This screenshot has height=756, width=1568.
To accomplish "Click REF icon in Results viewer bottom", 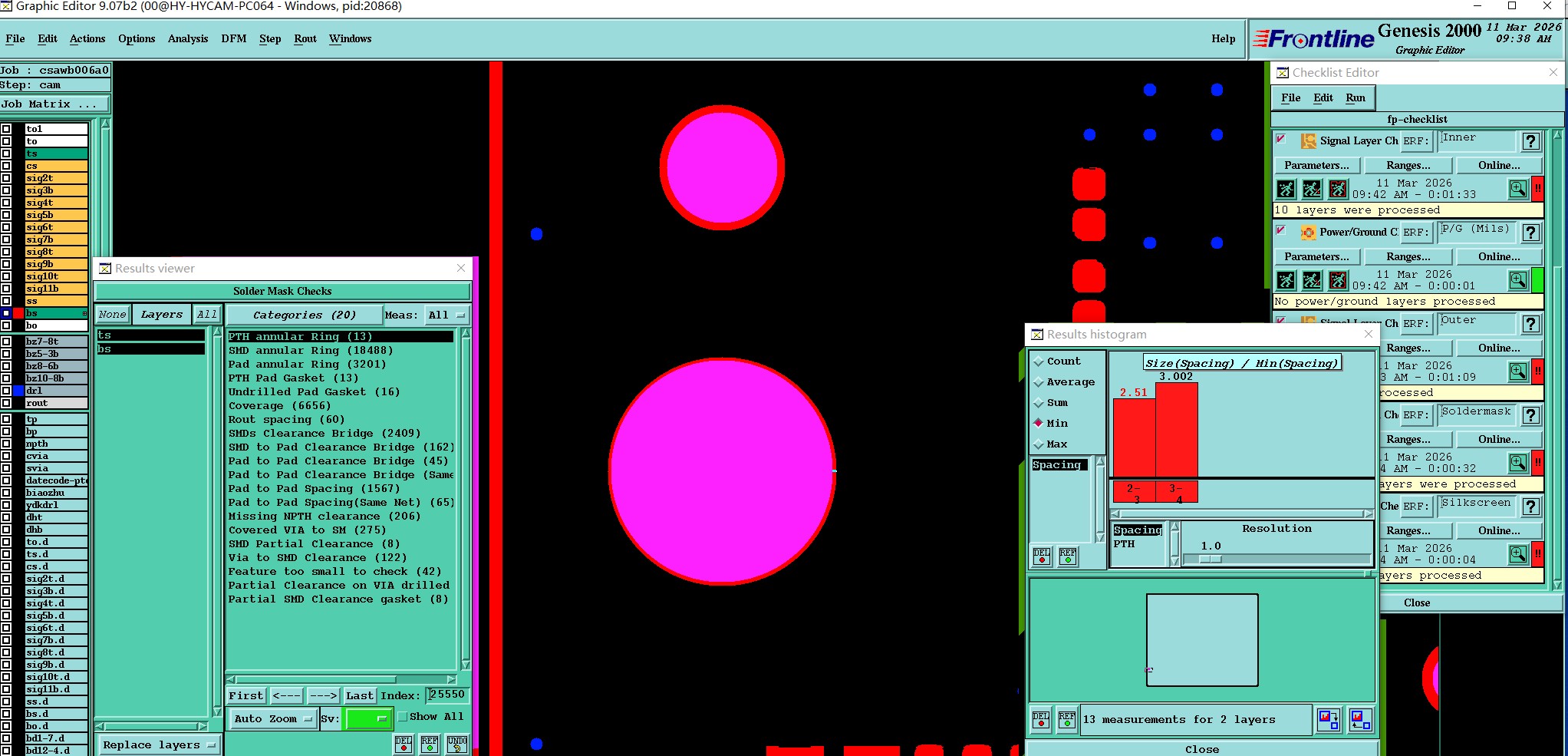I will coord(430,744).
